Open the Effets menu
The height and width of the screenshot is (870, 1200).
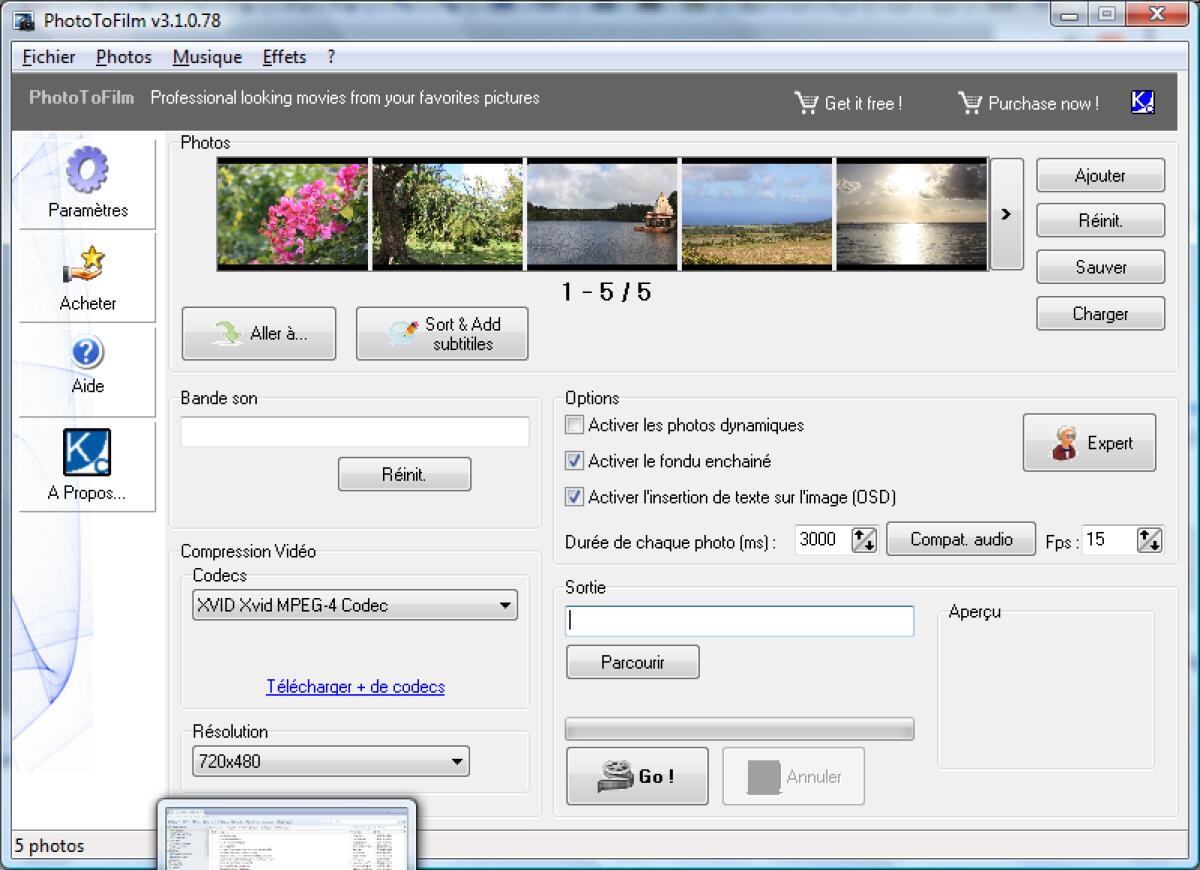(283, 57)
